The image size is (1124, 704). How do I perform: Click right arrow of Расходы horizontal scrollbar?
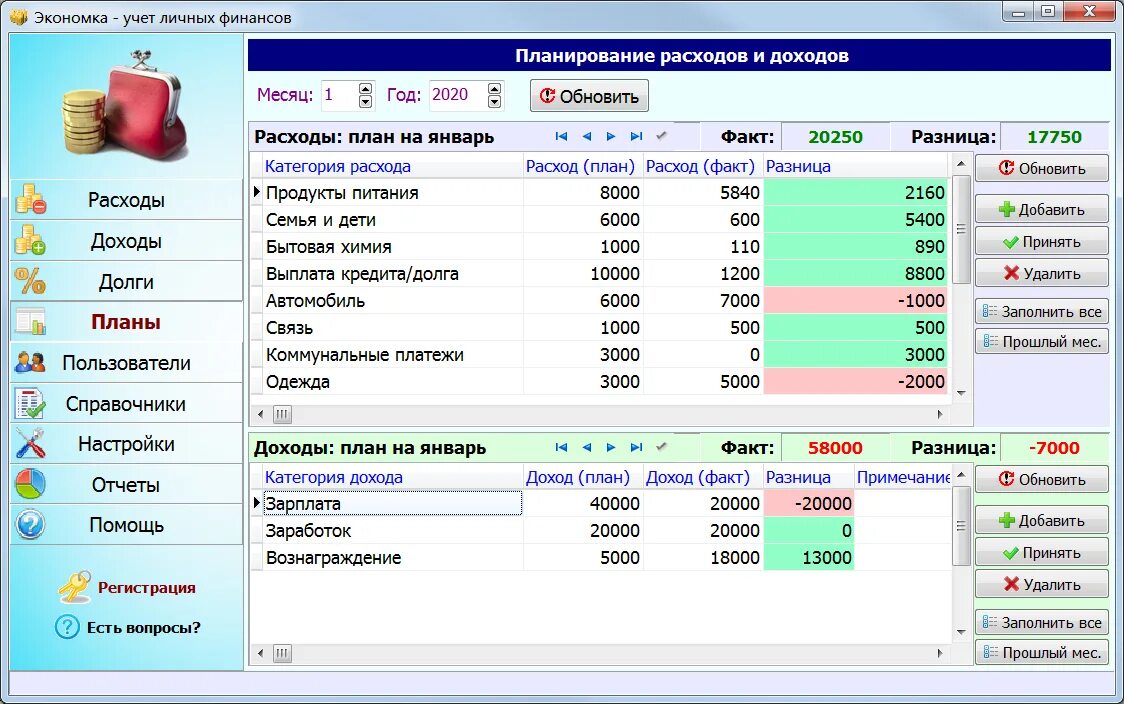click(940, 414)
